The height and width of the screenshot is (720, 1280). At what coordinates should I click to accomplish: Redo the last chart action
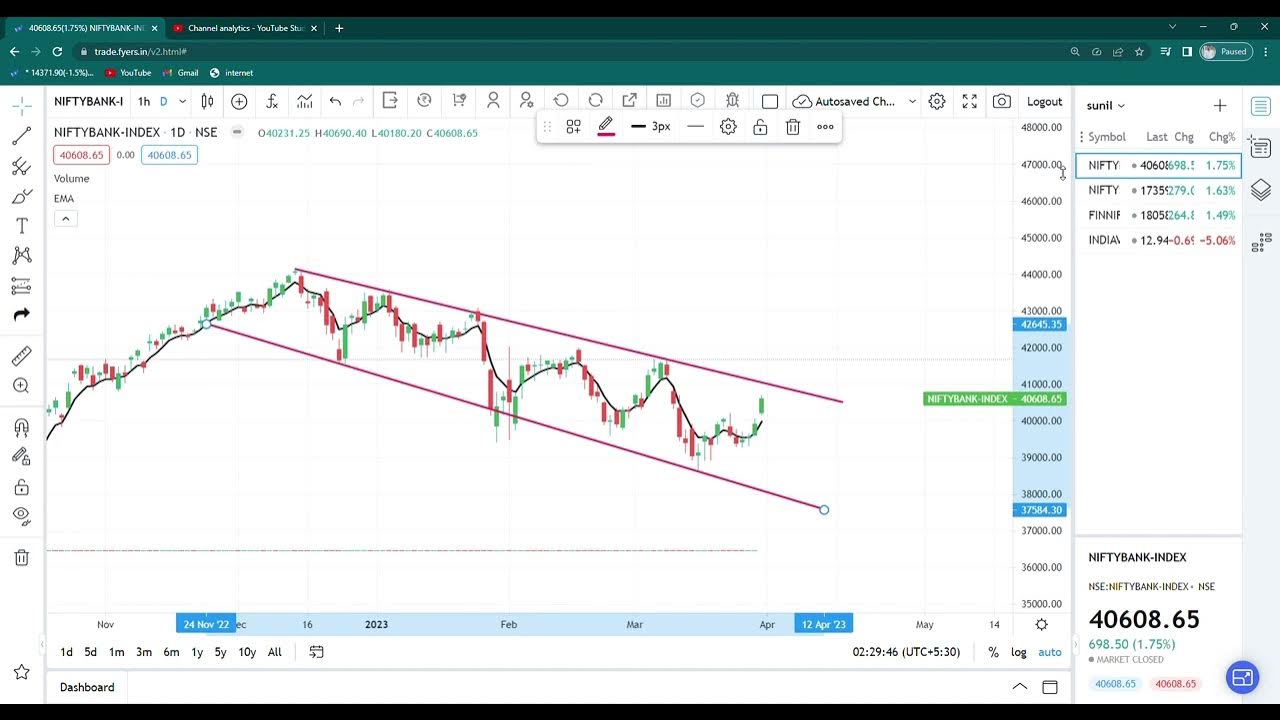point(360,101)
